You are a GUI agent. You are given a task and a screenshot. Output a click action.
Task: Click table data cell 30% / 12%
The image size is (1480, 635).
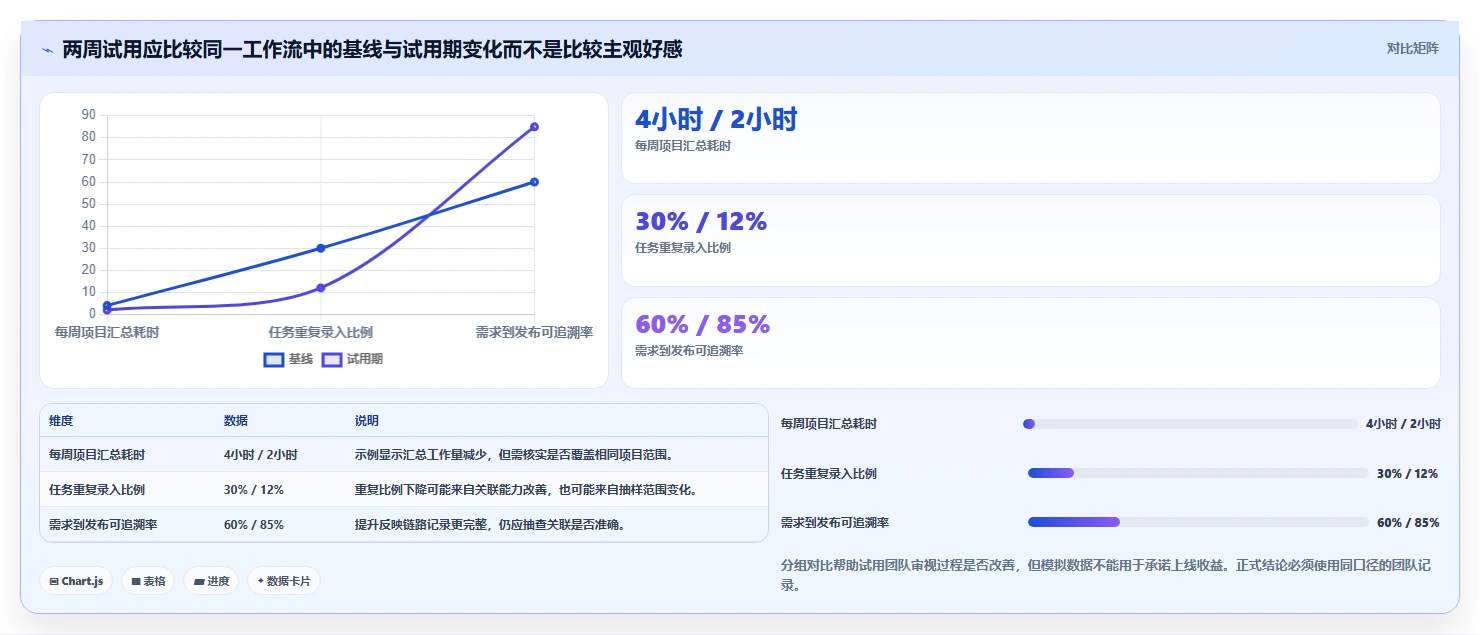click(254, 490)
